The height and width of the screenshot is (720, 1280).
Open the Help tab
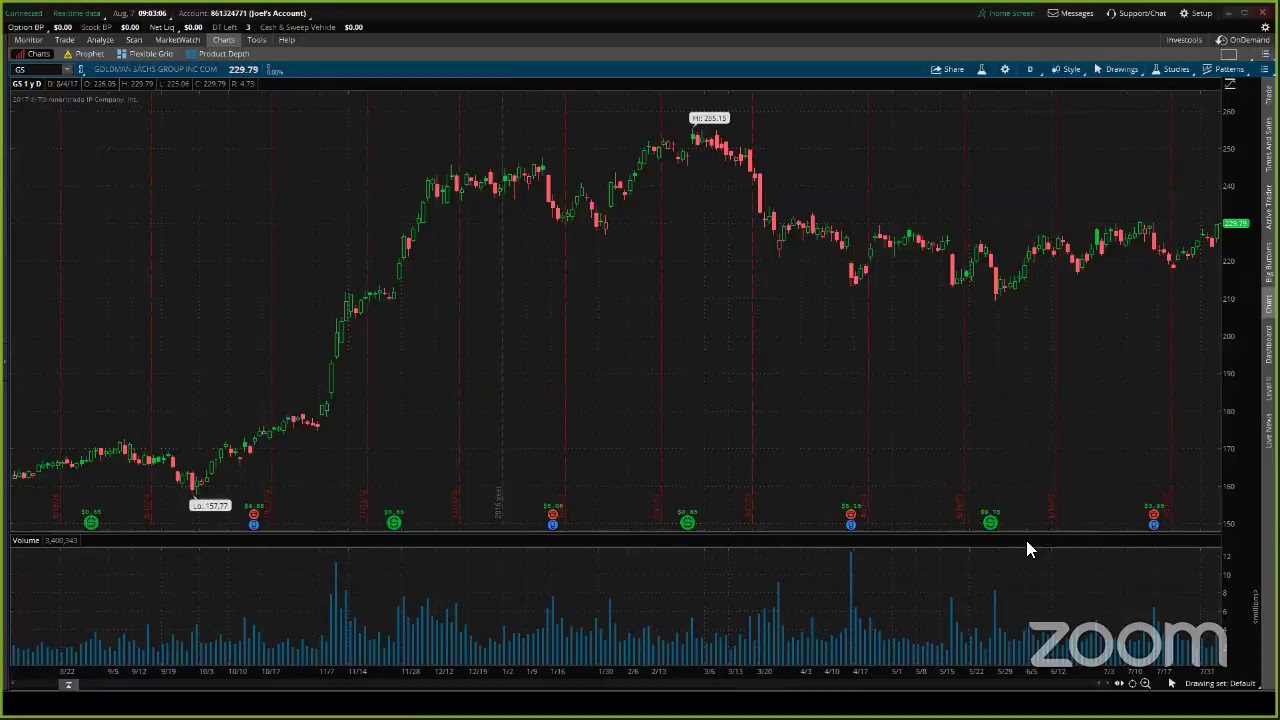(287, 40)
